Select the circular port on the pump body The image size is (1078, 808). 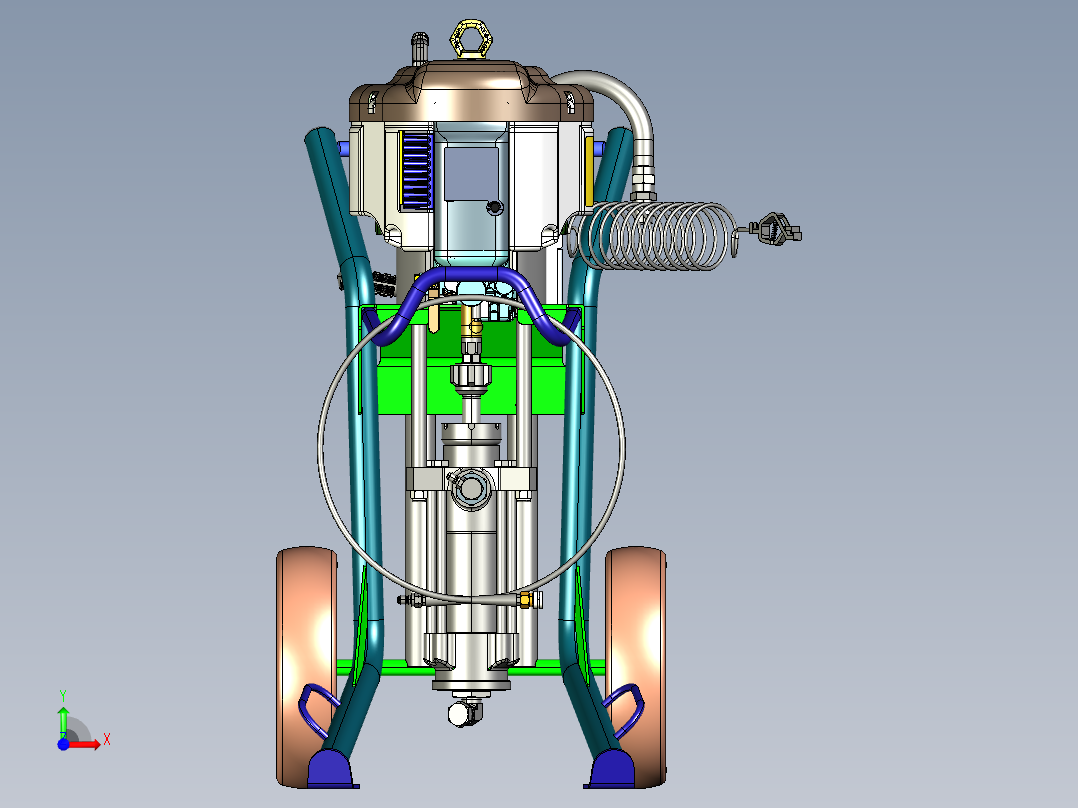pos(471,488)
